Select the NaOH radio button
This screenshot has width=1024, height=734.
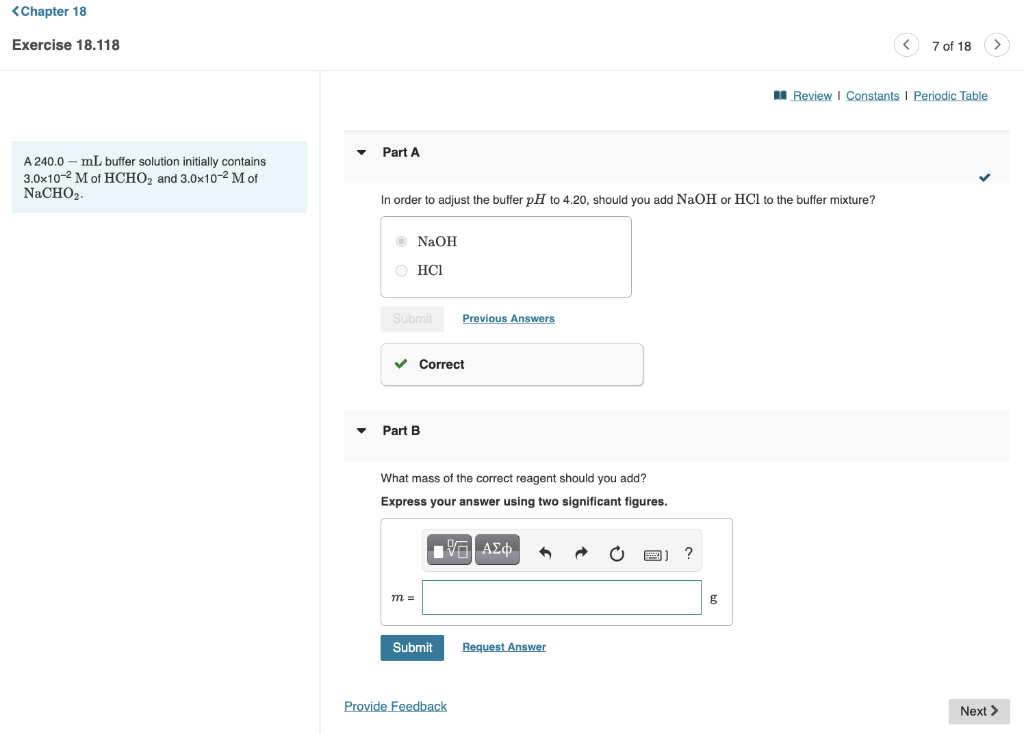click(401, 240)
